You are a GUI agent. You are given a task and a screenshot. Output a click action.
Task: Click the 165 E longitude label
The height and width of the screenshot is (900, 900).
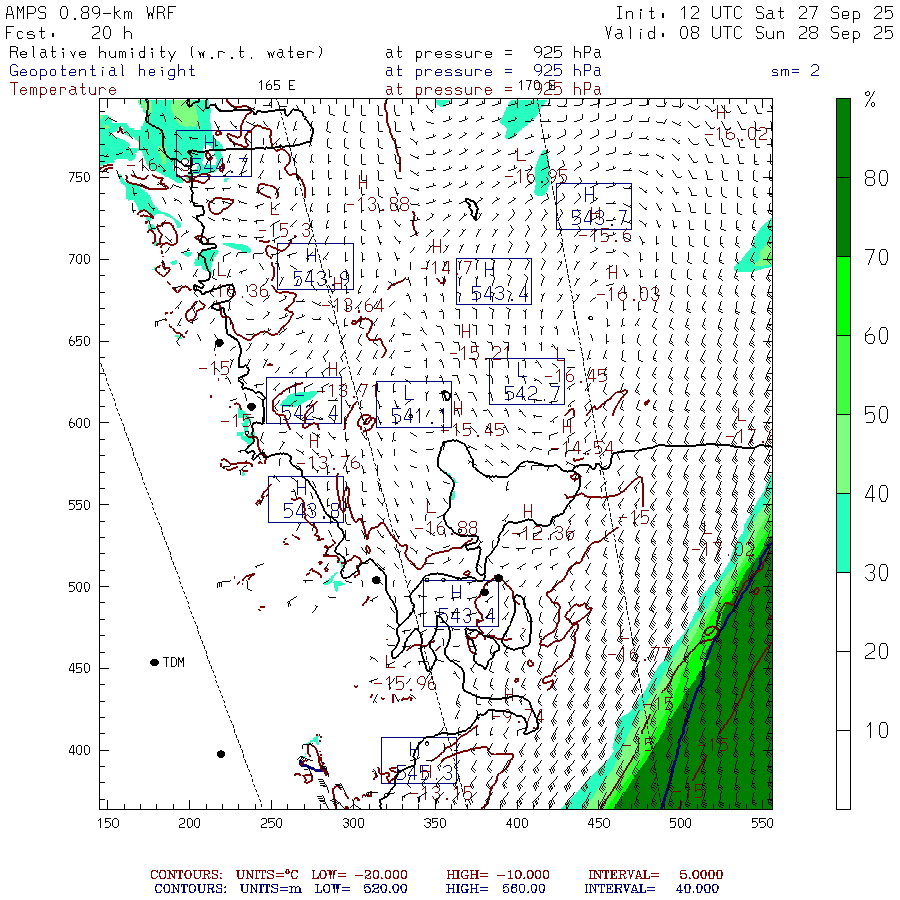pos(277,85)
